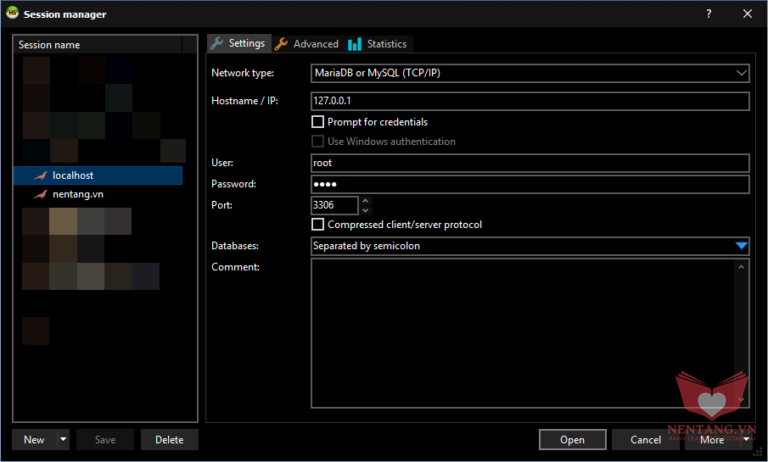
Task: Click the MariaDB icon beside nentang.vn session
Action: click(x=40, y=195)
